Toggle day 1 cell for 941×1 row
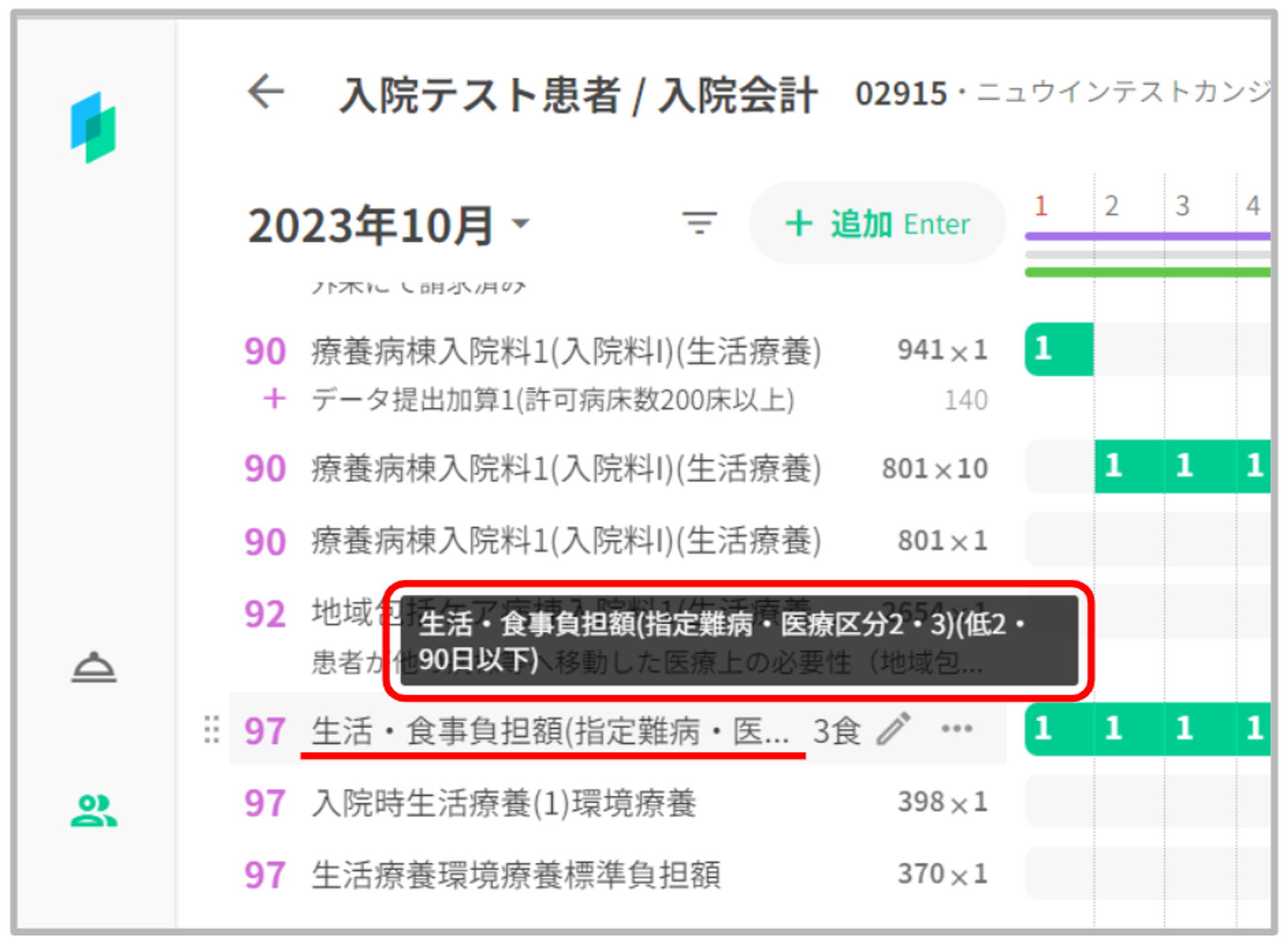 (x=1059, y=350)
